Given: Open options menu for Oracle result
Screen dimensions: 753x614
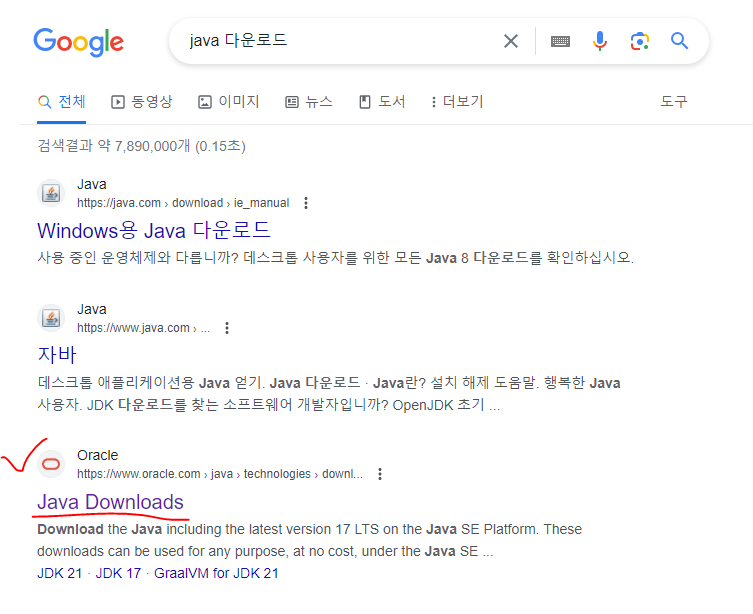Looking at the screenshot, I should tap(380, 474).
